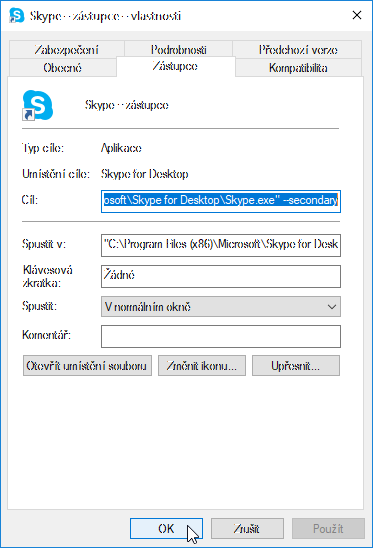The image size is (373, 548).
Task: Focus the Klávesová zkratka field
Action: point(221,276)
